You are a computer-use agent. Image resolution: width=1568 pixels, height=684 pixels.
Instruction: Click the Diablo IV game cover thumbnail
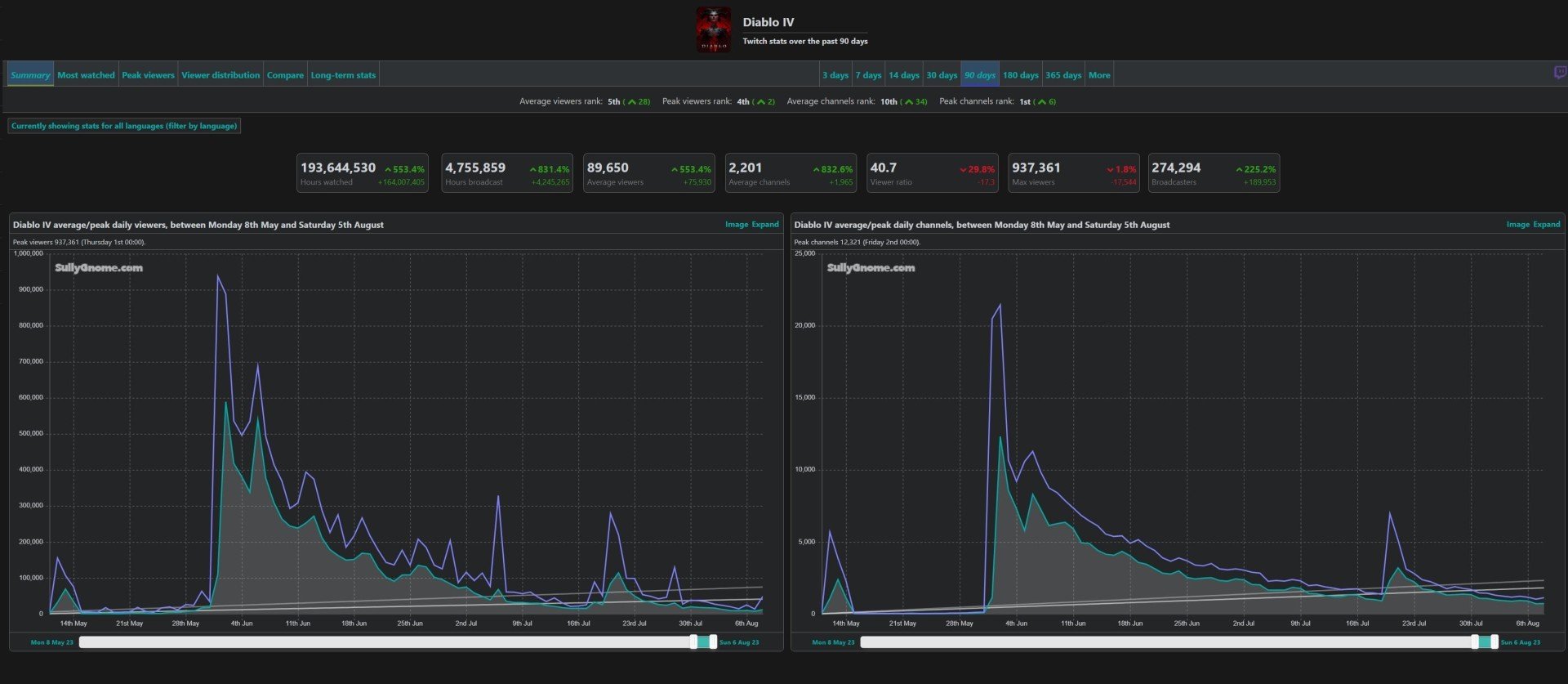tap(714, 30)
